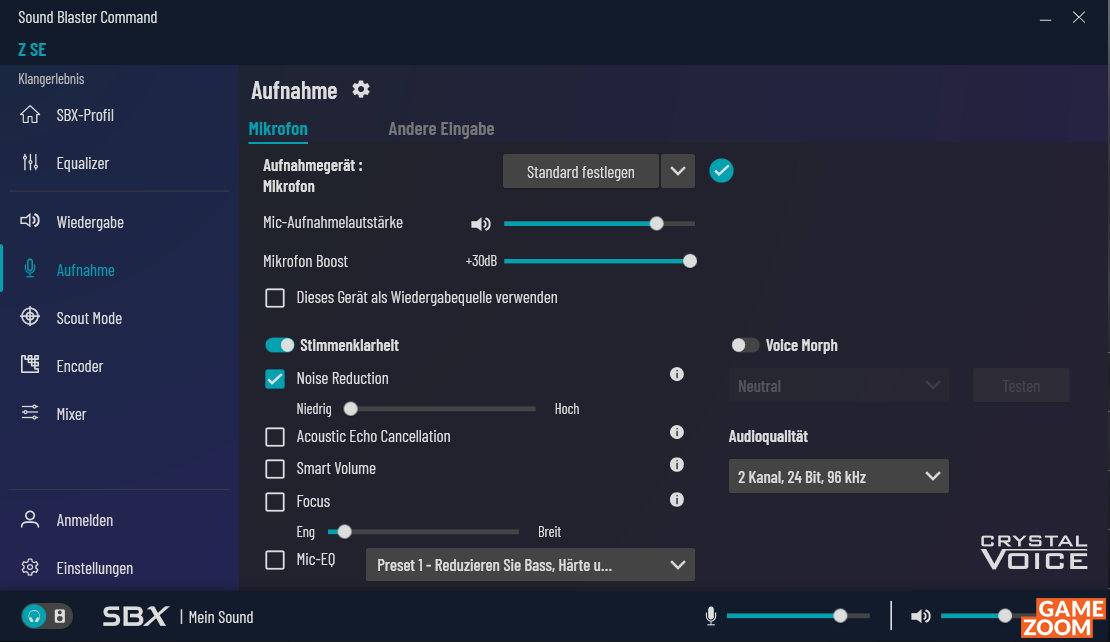Image resolution: width=1110 pixels, height=642 pixels.
Task: Click the Anmelden user icon
Action: (30, 520)
